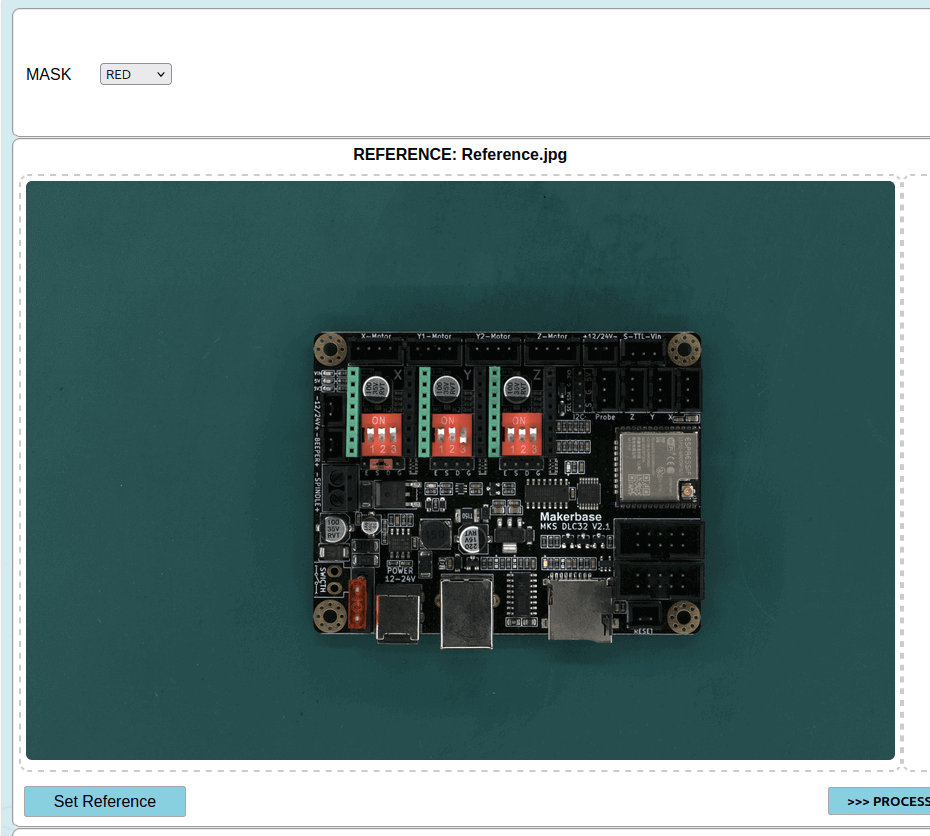Select the ESP32 Wi-Fi module on board

pyautogui.click(x=656, y=464)
